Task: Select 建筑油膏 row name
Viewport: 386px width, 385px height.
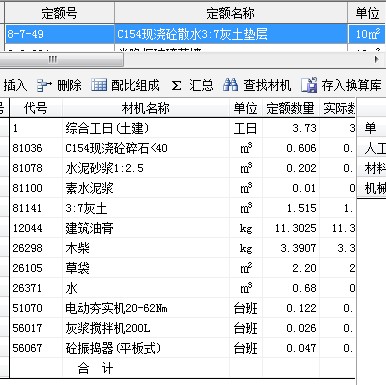Action: [x=89, y=228]
